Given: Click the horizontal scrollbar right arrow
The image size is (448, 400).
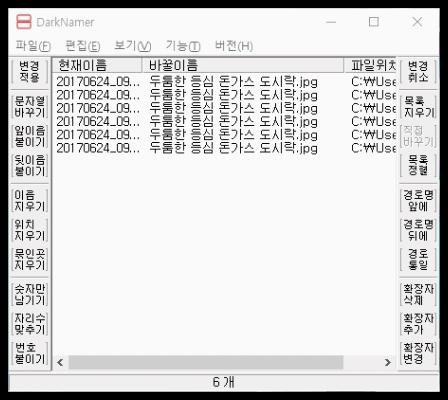Looking at the screenshot, I should coord(388,362).
